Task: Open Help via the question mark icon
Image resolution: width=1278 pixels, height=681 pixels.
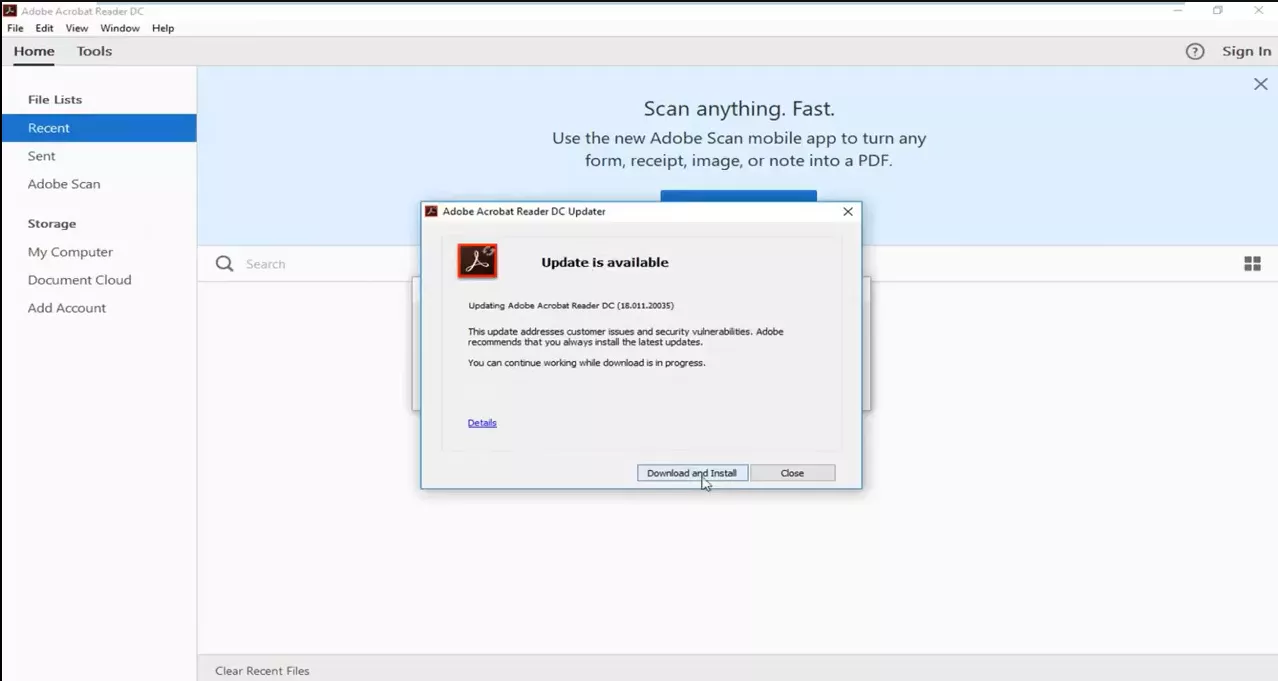Action: click(1194, 51)
